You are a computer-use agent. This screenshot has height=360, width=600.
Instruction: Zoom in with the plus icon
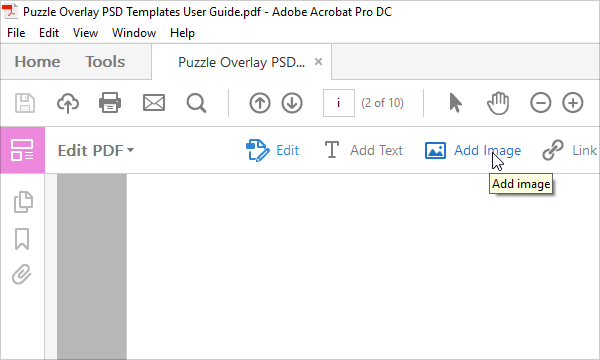(x=573, y=103)
